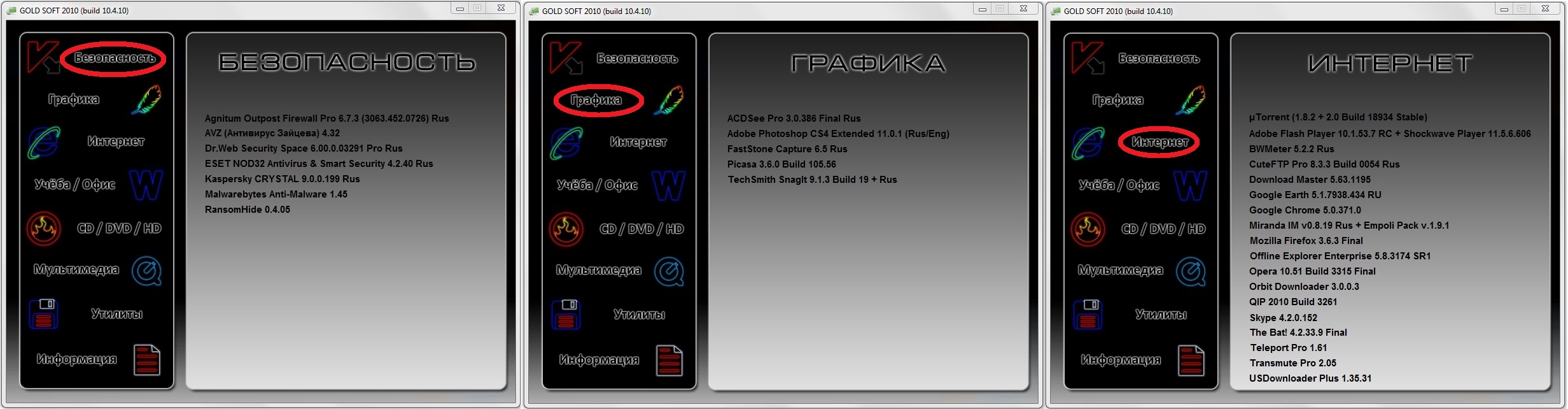Viewport: 1568px width, 409px height.
Task: Click Internet Explorer icon in left window
Action: pos(43,143)
